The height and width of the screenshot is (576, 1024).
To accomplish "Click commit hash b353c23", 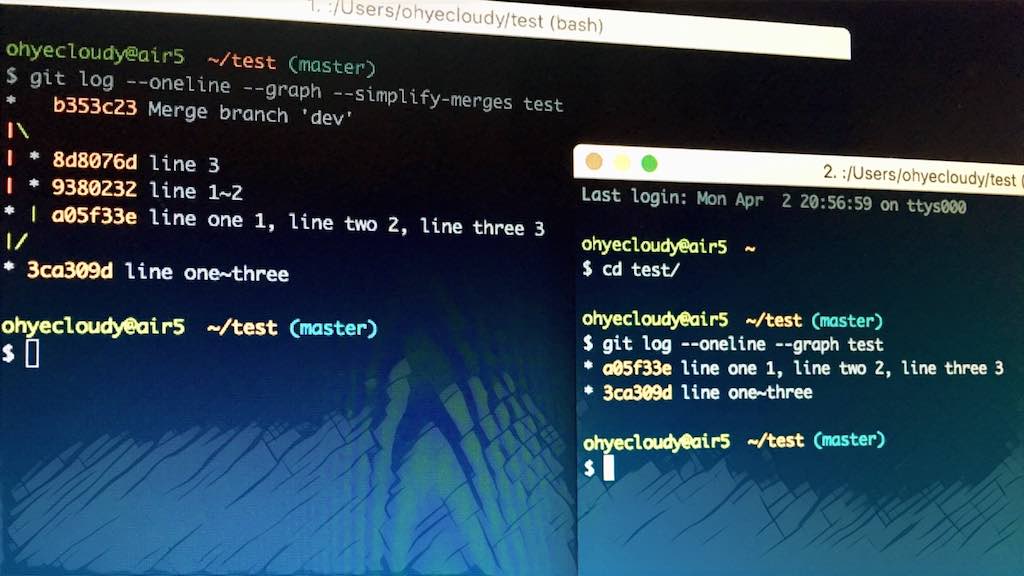I will pyautogui.click(x=95, y=107).
